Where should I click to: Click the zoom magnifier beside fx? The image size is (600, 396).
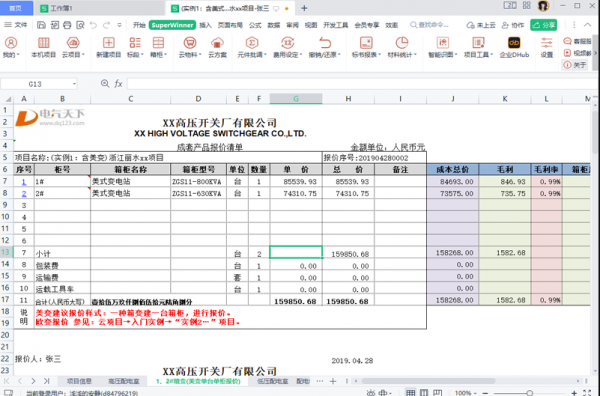coord(104,83)
